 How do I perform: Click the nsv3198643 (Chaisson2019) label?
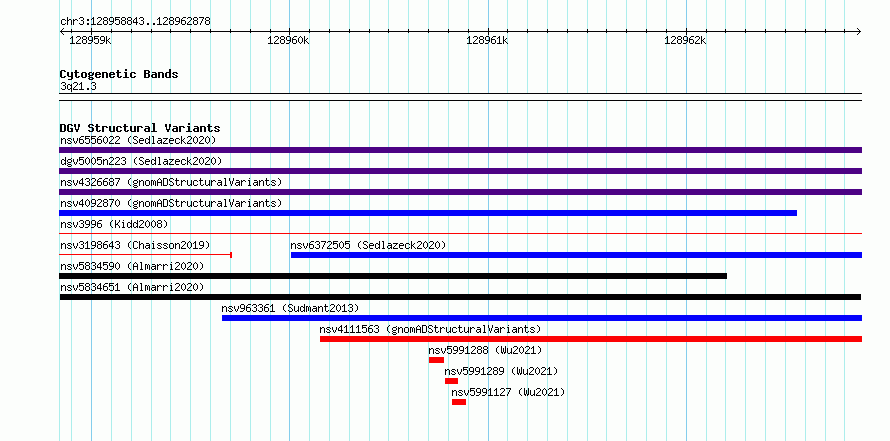coord(135,245)
